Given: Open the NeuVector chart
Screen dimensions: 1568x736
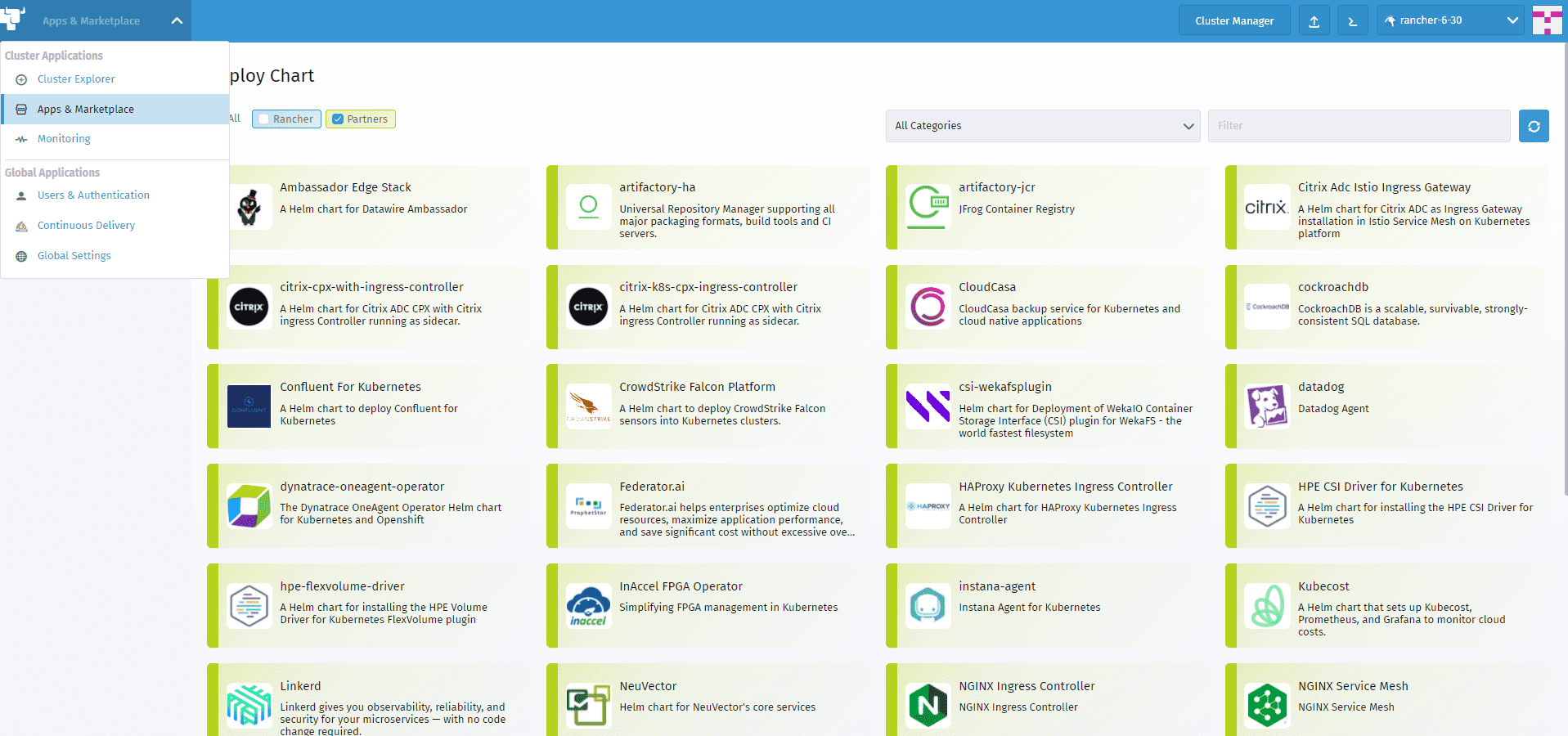Looking at the screenshot, I should 708,700.
